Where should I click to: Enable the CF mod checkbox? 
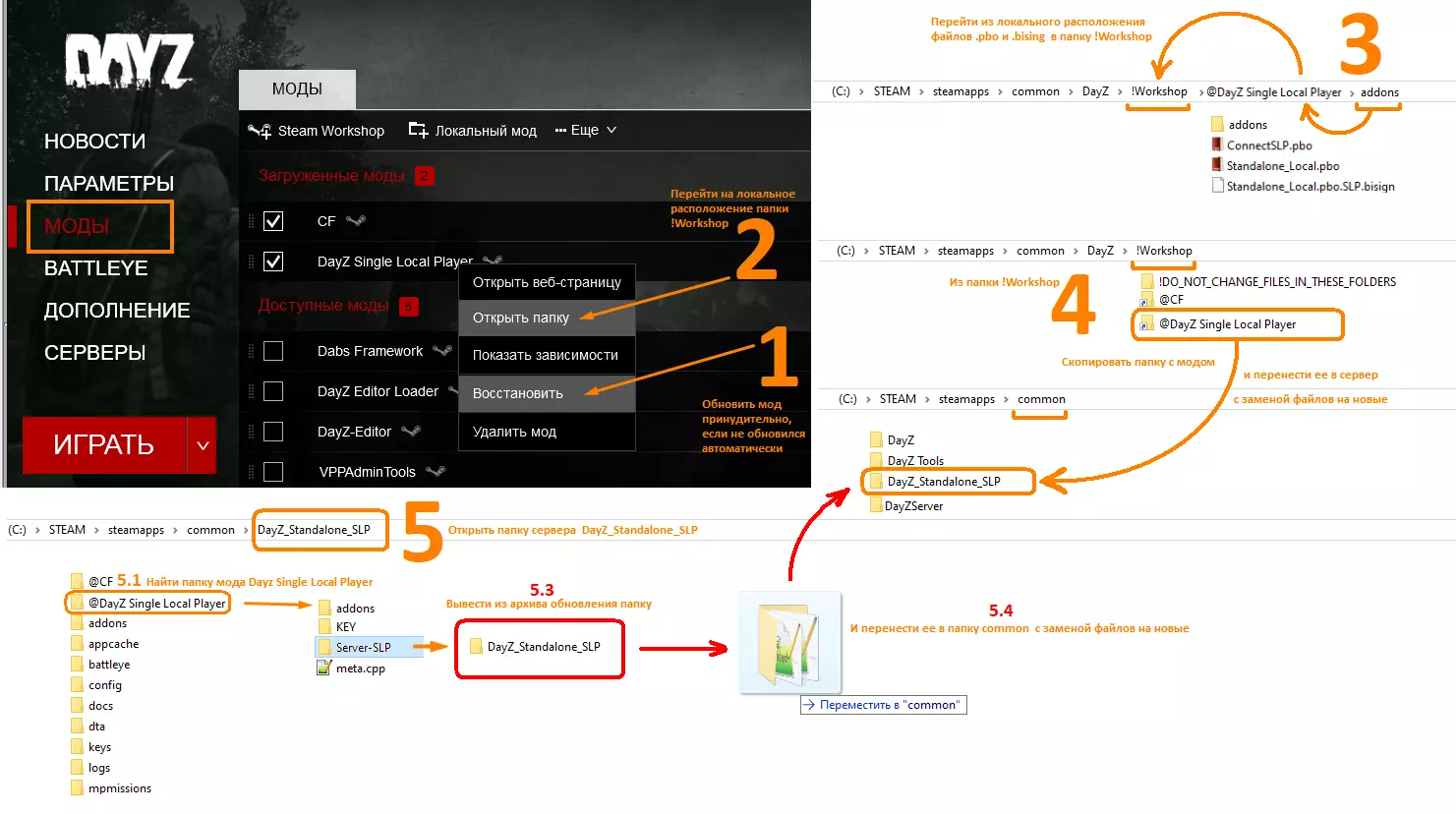(x=273, y=221)
